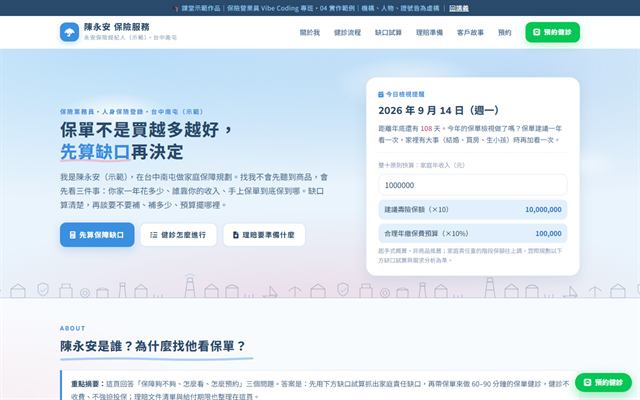640x400 pixels.
Task: Click 建議壽險保額 result value 10,000,000
Action: [x=543, y=209]
